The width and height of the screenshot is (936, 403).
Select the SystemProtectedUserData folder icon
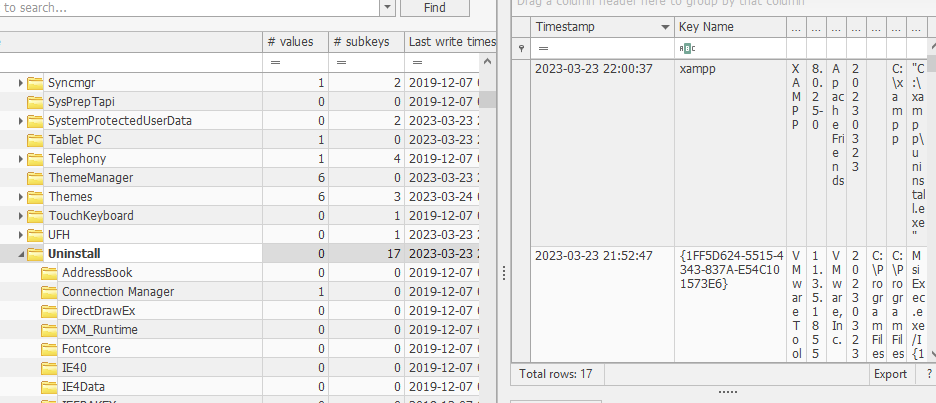point(36,121)
